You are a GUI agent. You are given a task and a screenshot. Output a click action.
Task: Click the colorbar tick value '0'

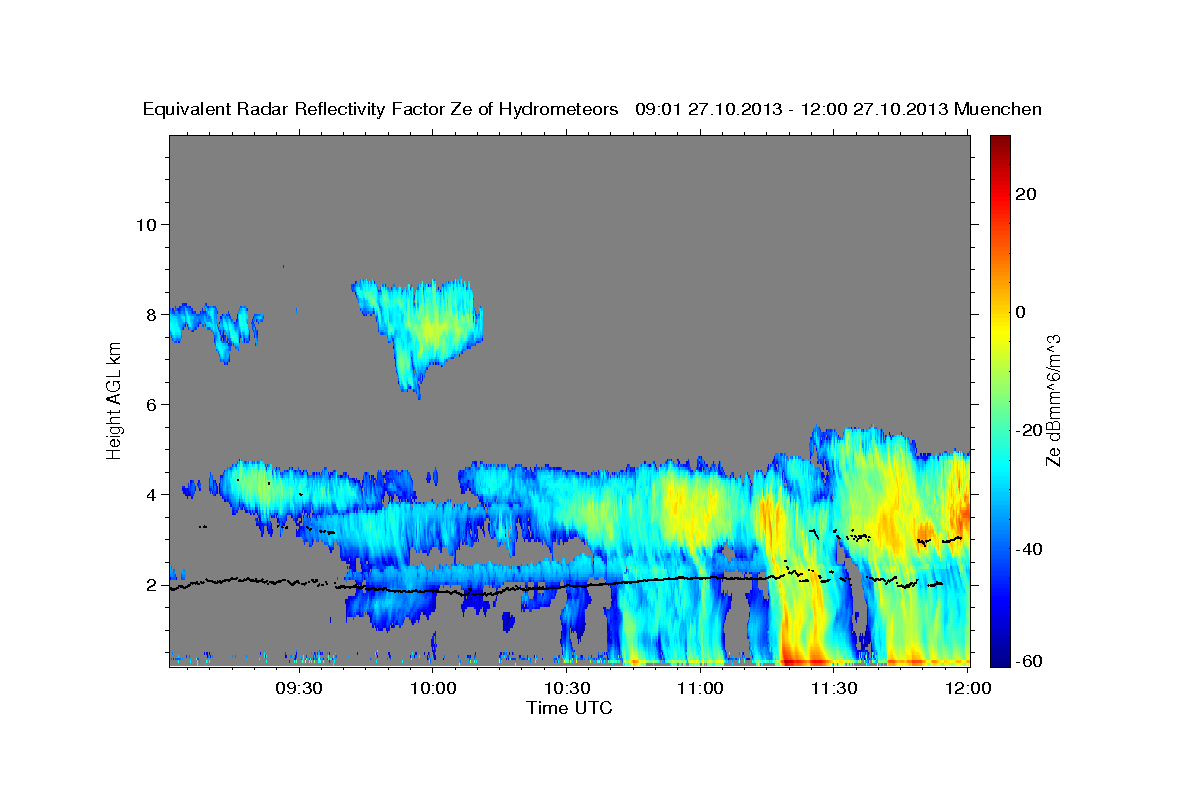click(x=1021, y=313)
